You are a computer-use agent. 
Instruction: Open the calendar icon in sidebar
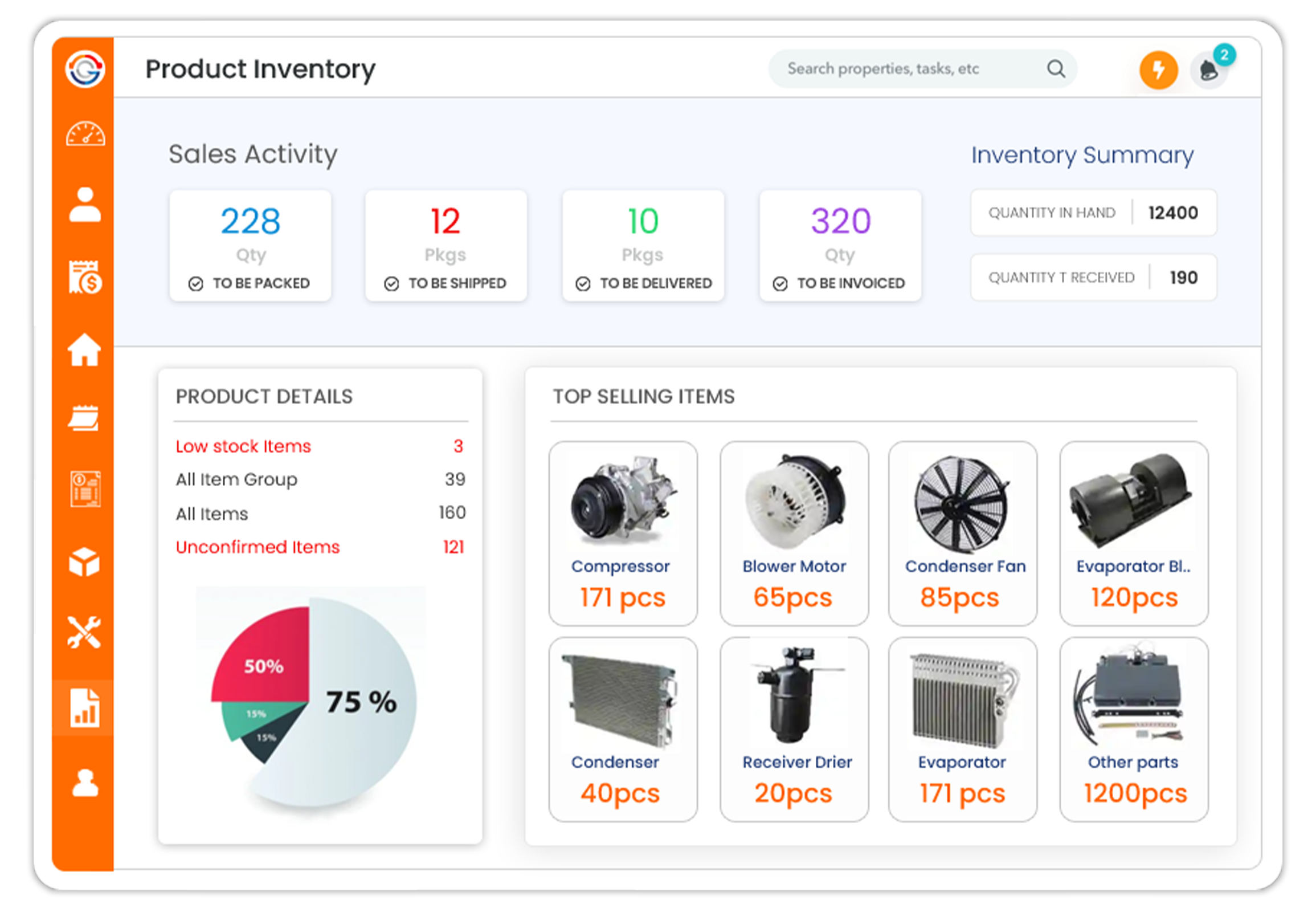pos(84,418)
